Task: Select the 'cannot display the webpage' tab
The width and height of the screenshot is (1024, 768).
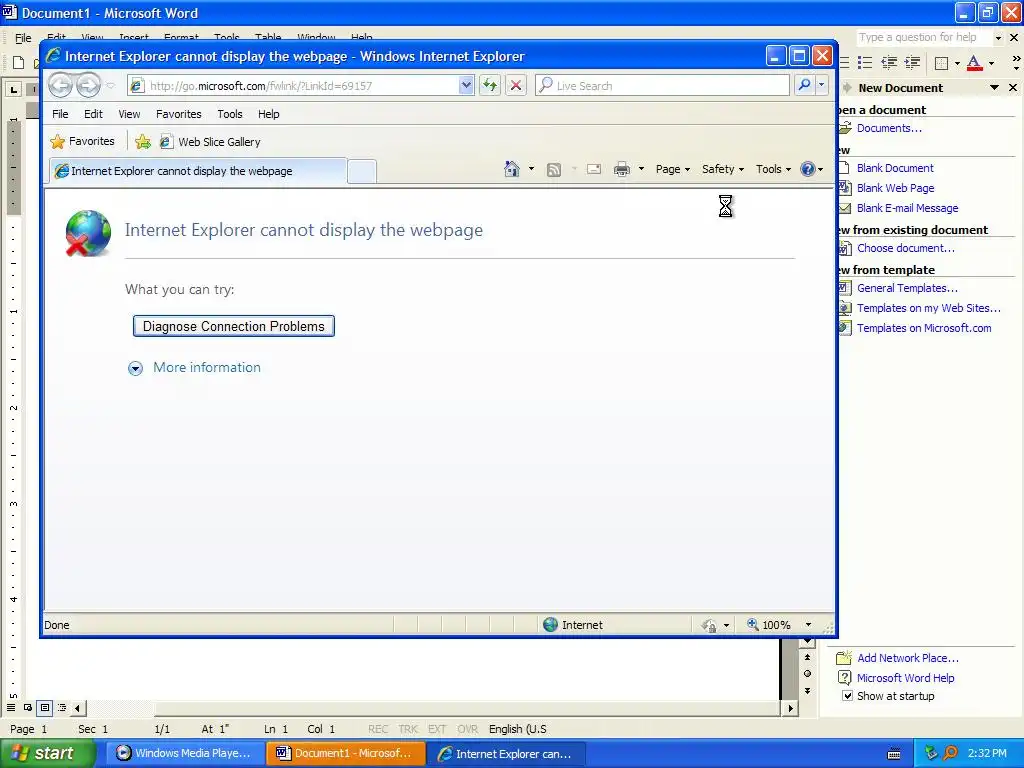Action: click(199, 171)
